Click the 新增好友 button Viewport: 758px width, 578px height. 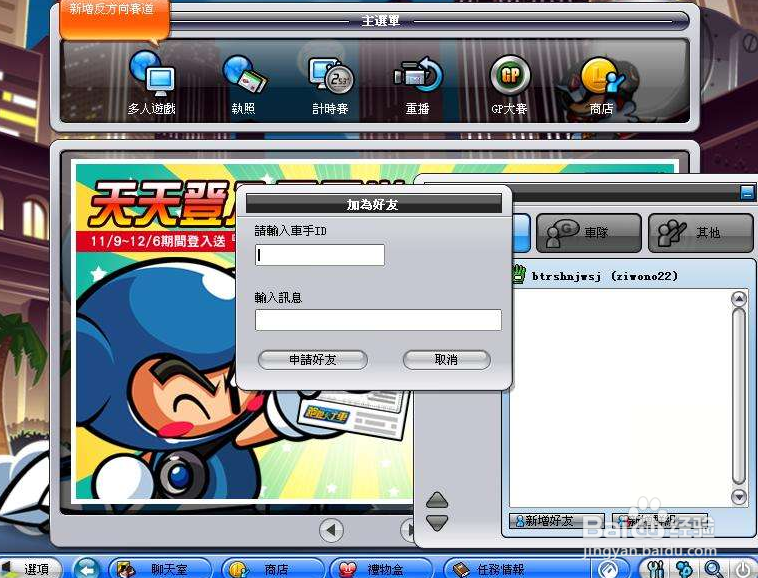(556, 520)
